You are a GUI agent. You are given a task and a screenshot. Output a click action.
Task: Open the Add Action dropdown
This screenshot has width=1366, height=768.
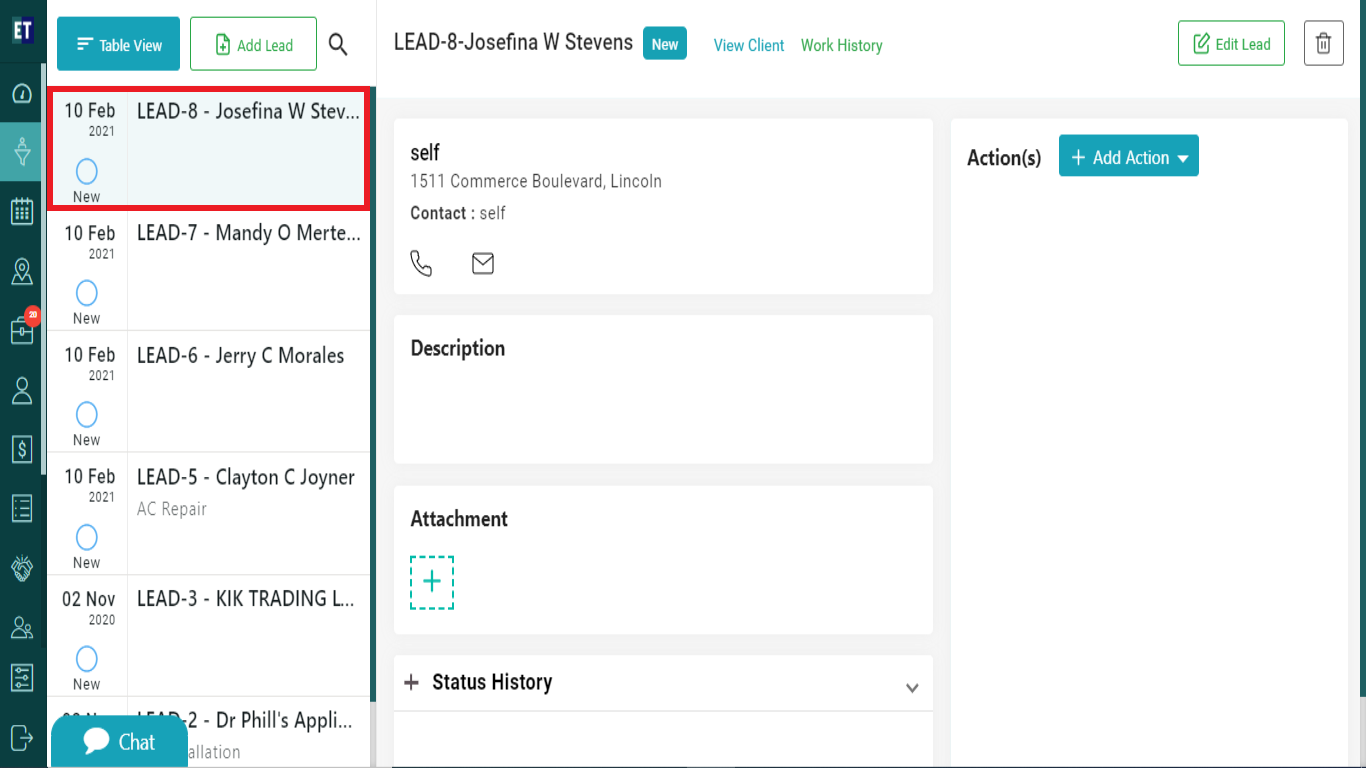1129,156
